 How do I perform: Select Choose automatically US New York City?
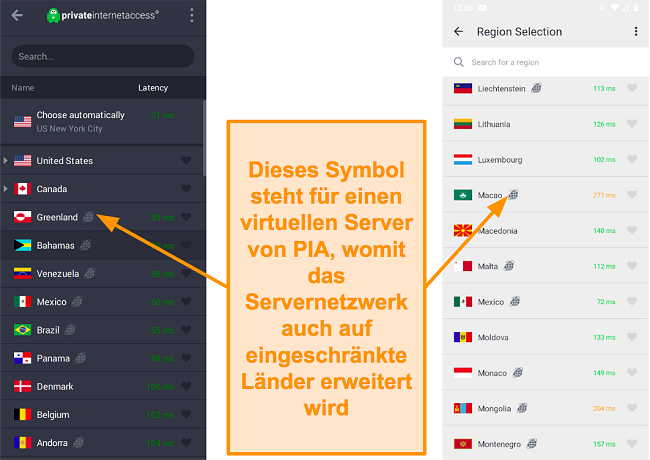103,122
